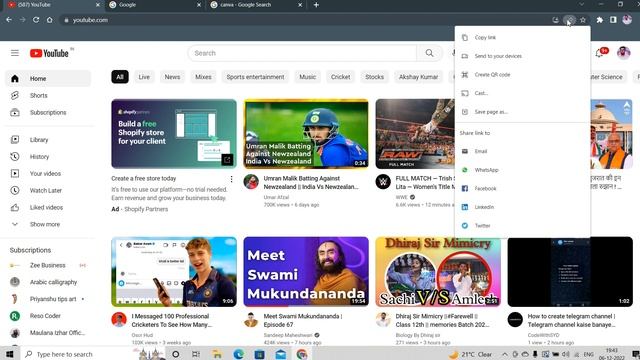The width and height of the screenshot is (640, 360).
Task: Open Watch Later in the sidebar
Action: click(x=48, y=191)
